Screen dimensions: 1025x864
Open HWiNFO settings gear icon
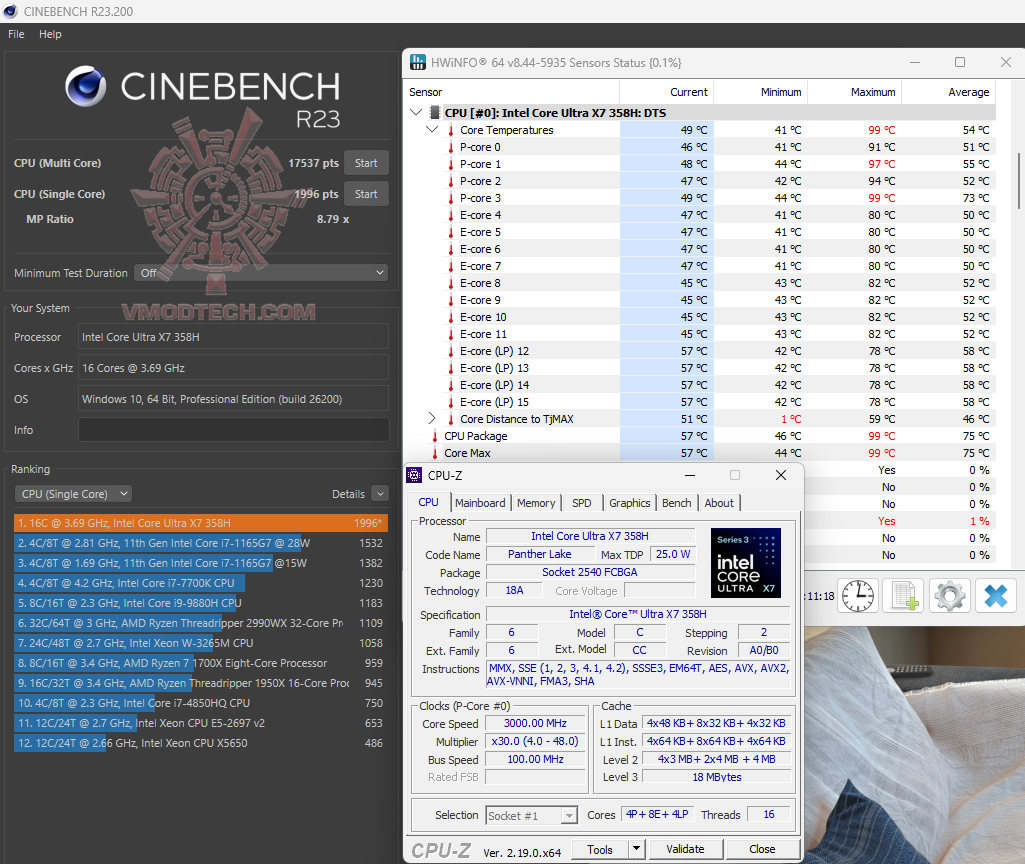click(x=949, y=595)
